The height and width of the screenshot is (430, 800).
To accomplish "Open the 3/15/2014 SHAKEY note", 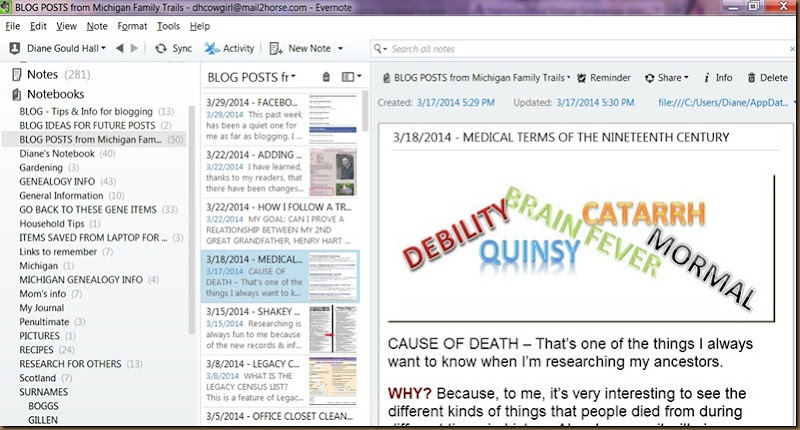I will point(281,328).
